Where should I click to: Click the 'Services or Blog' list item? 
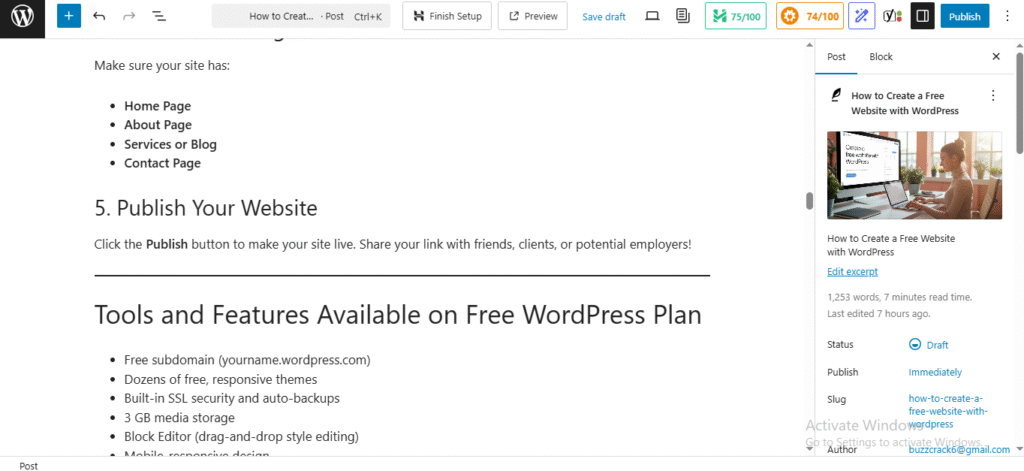(170, 144)
